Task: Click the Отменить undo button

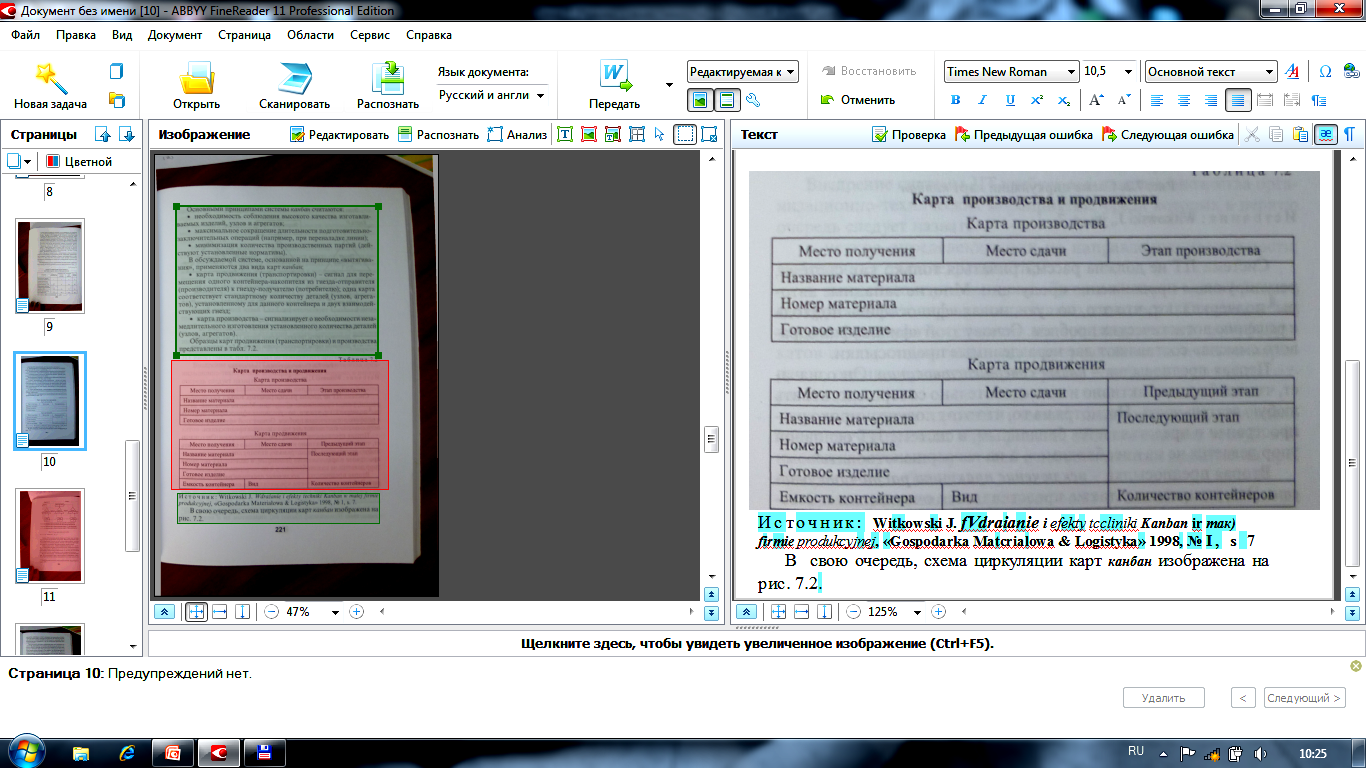Action: pos(858,100)
